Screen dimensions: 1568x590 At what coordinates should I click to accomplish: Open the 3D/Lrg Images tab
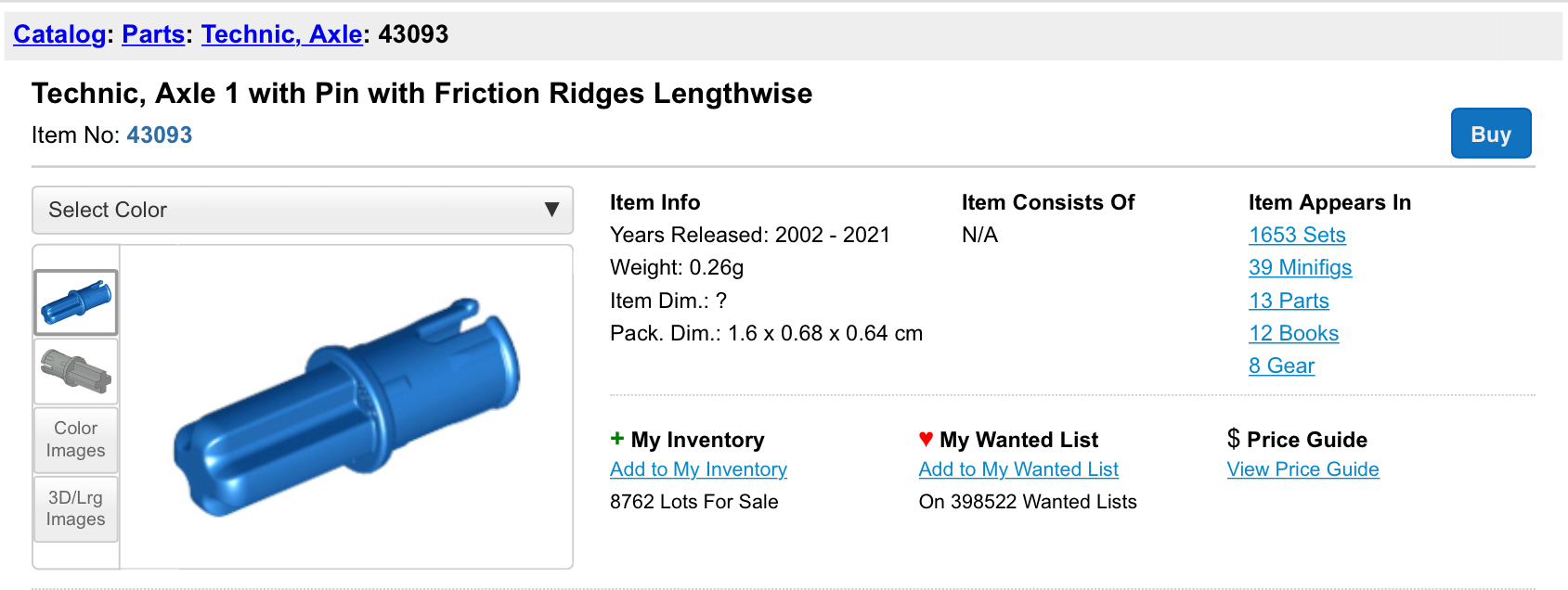click(x=76, y=508)
